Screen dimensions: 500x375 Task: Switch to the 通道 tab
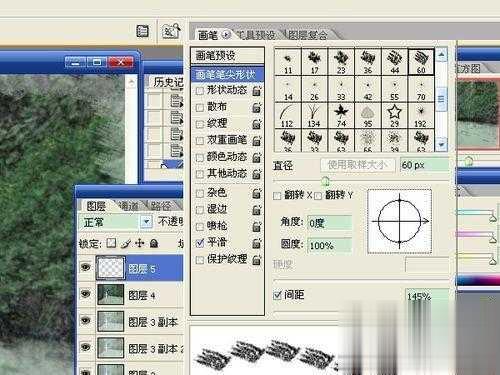pyautogui.click(x=128, y=206)
